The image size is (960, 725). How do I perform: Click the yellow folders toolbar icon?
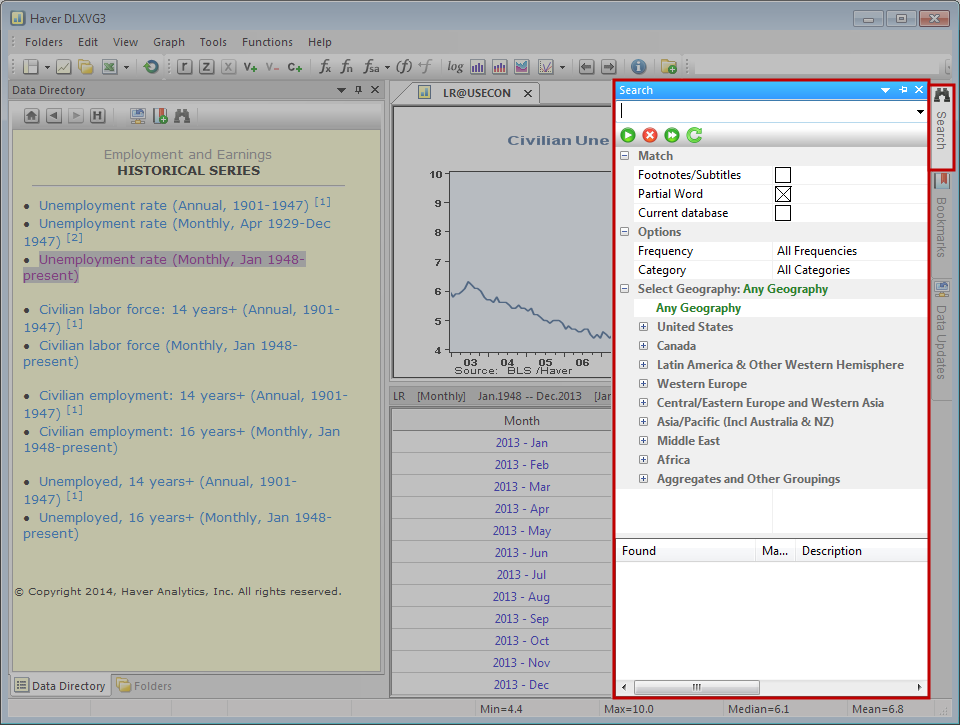(86, 66)
